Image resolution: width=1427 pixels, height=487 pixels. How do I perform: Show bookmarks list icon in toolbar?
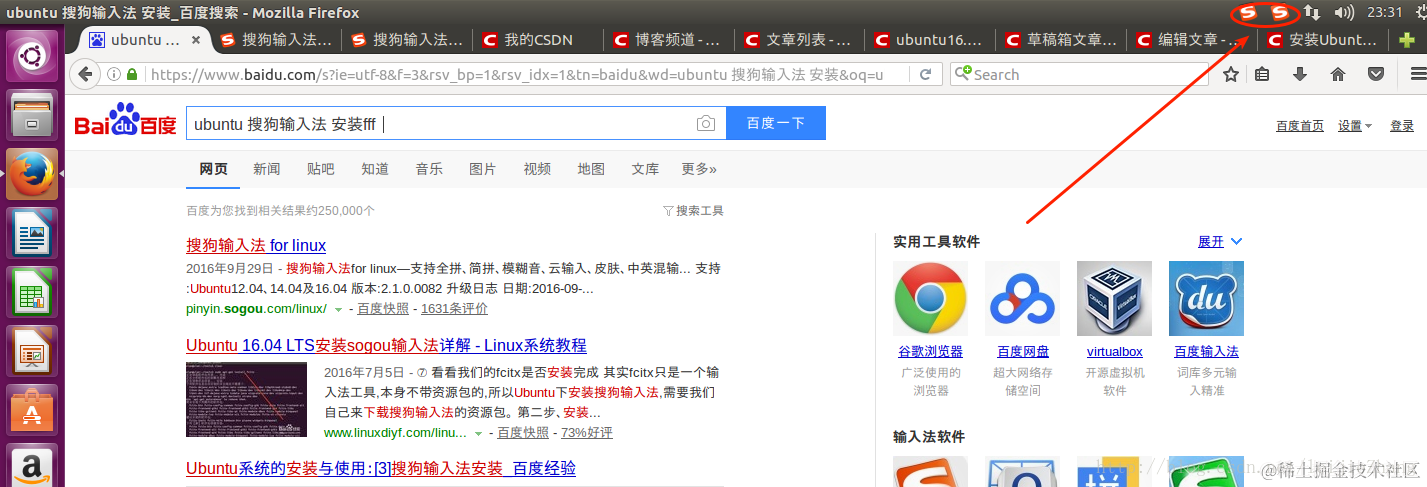1262,74
